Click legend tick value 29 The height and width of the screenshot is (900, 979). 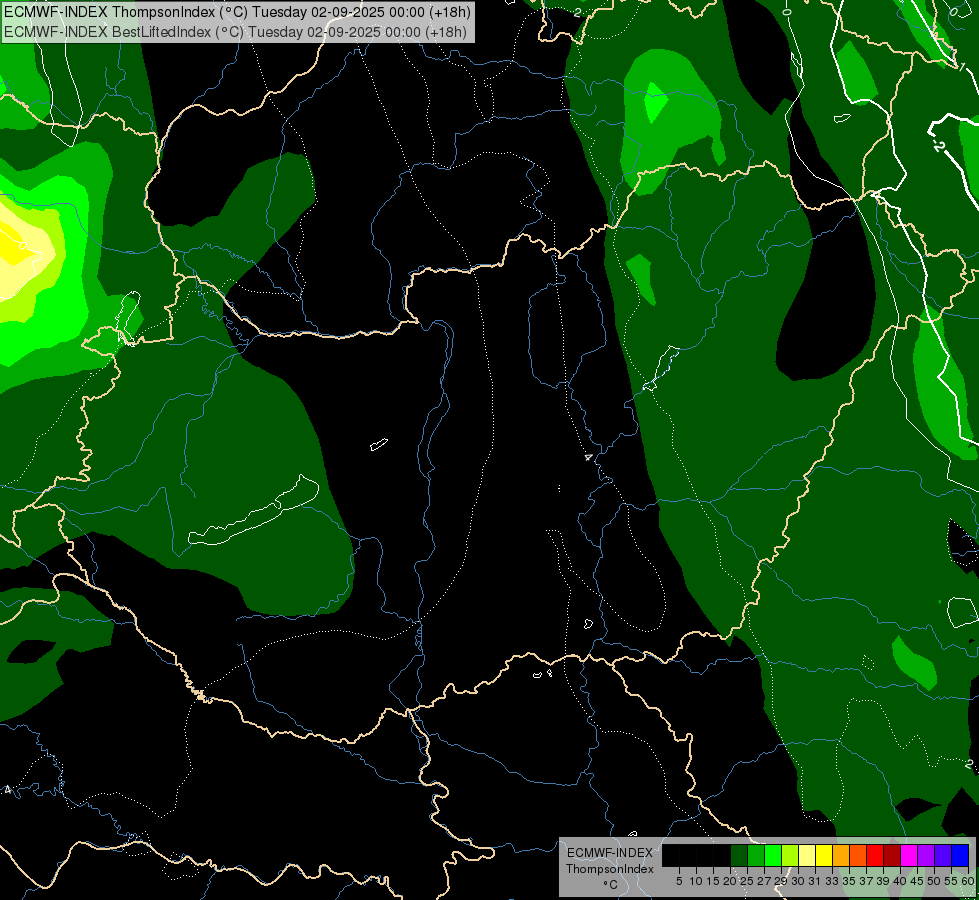[782, 881]
